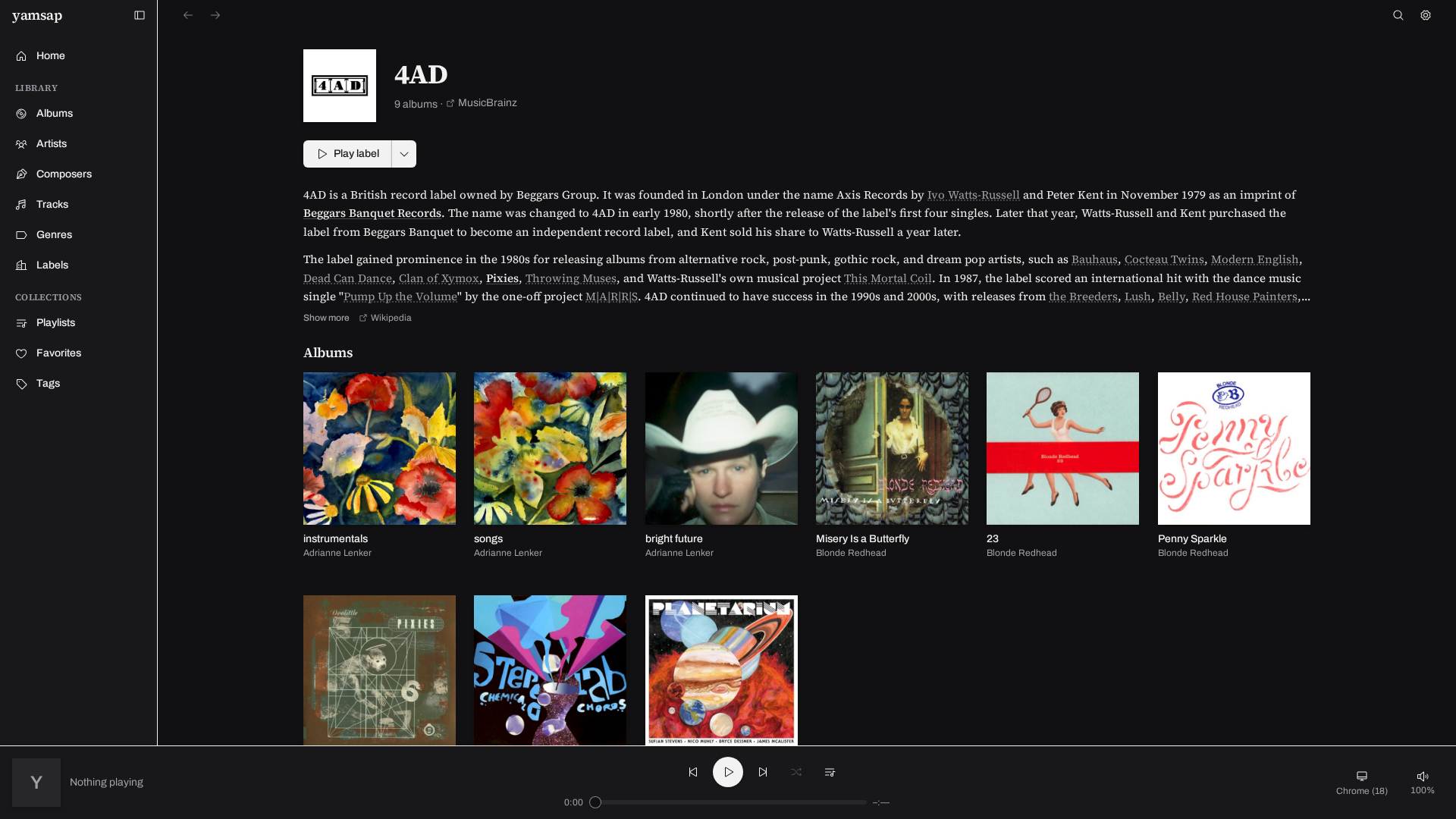Click the bright future album title

coord(673,539)
